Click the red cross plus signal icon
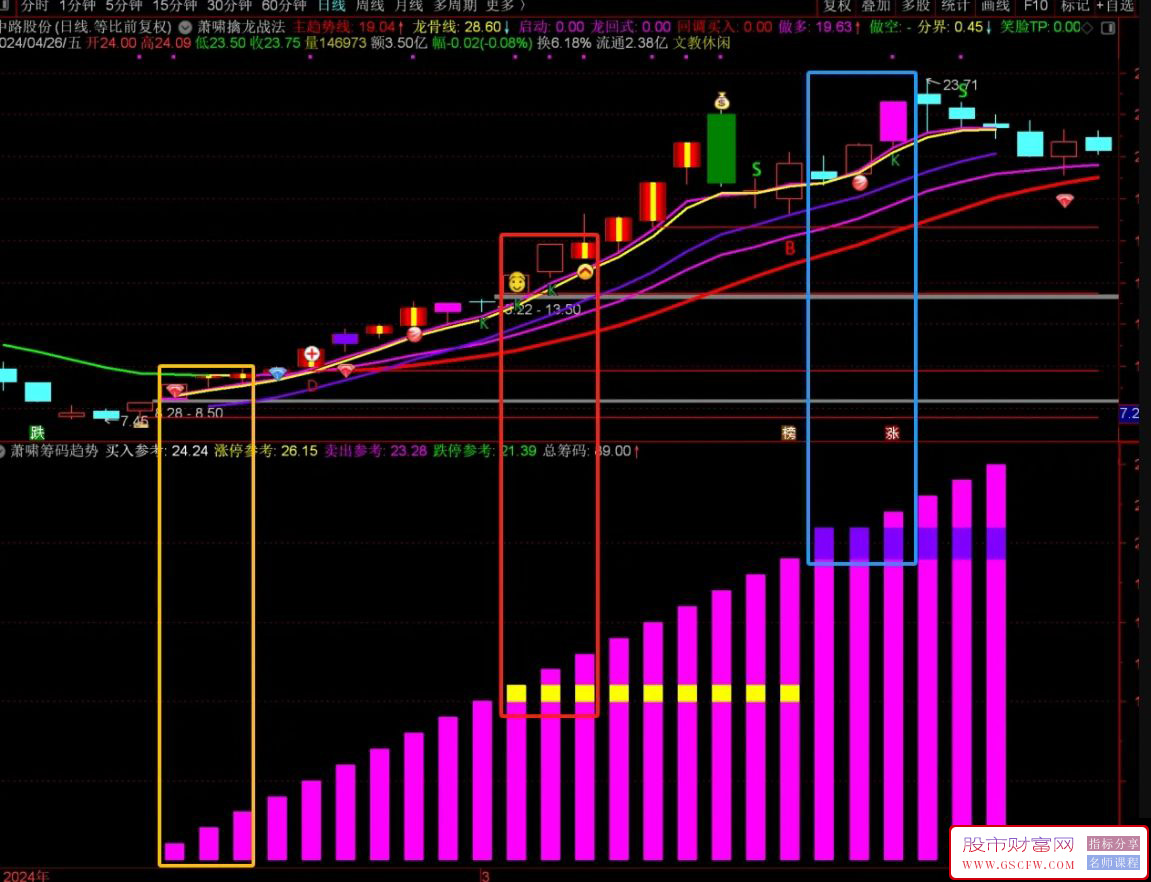 coord(313,355)
